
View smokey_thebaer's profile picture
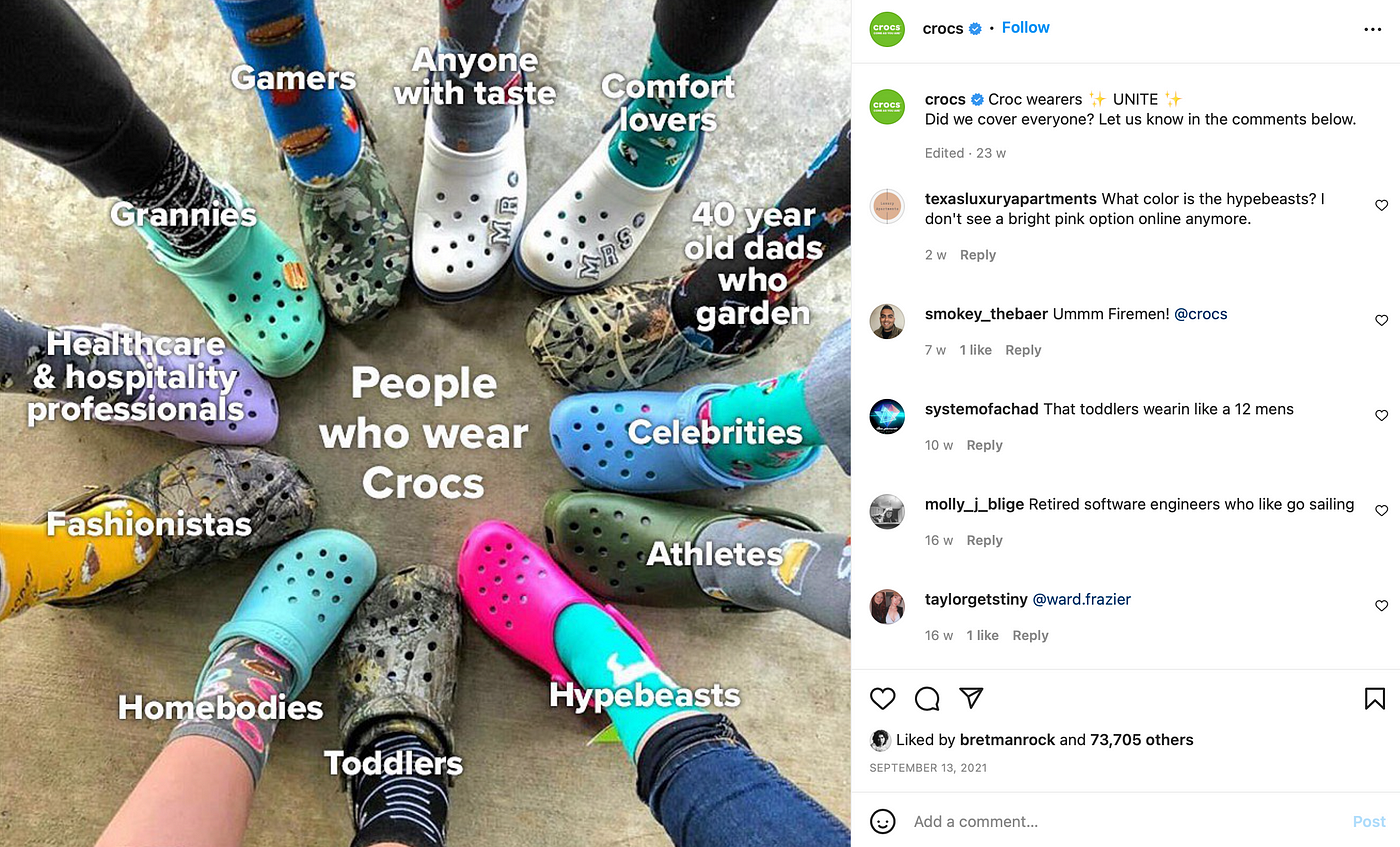(x=887, y=322)
